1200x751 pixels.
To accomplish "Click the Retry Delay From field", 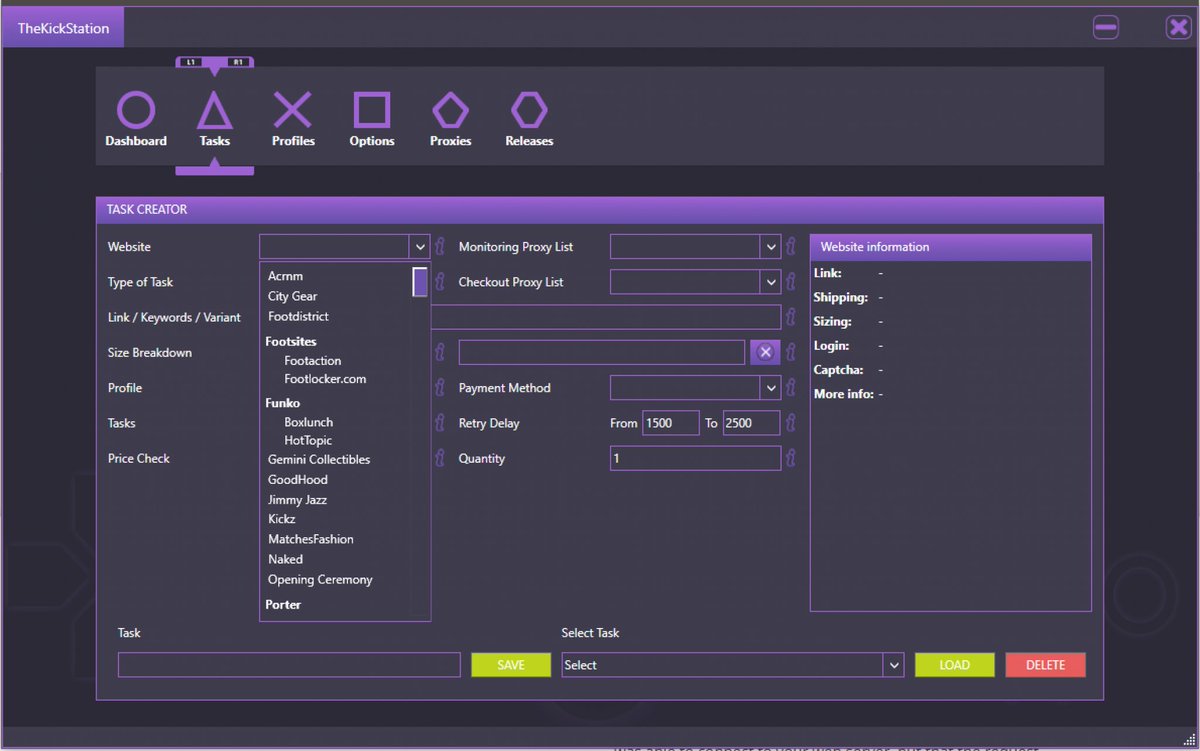I will 671,423.
